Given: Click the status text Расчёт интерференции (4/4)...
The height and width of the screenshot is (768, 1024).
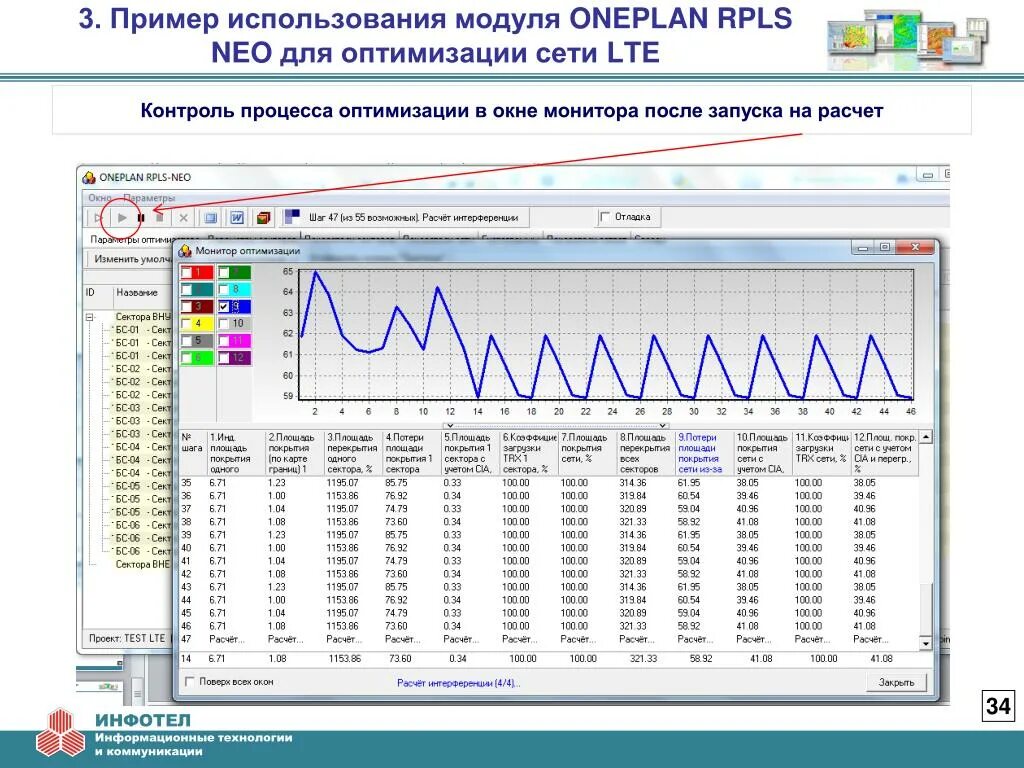Looking at the screenshot, I should 458,683.
